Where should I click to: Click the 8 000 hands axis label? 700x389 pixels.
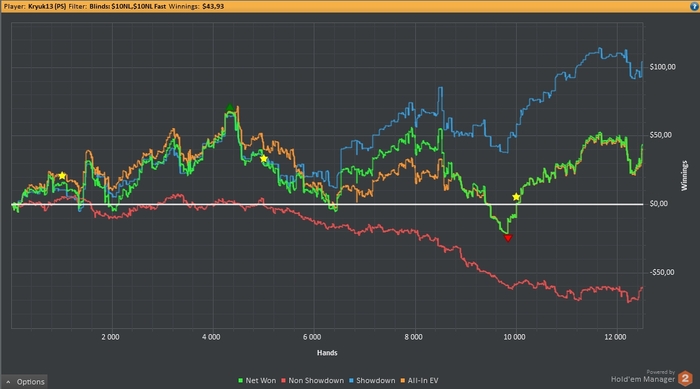pos(413,337)
